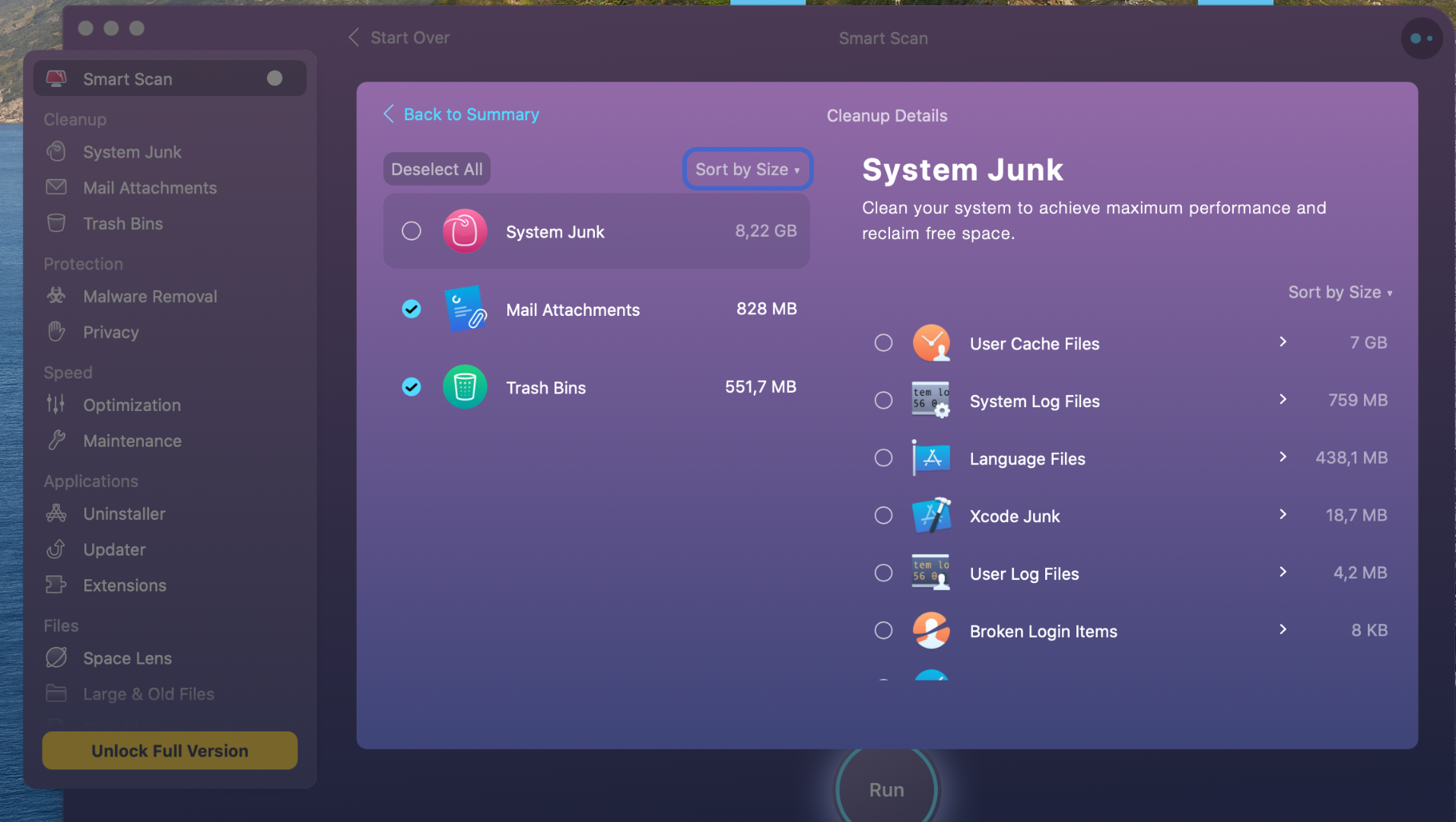
Task: Click the Unlock Full Version button
Action: (x=170, y=750)
